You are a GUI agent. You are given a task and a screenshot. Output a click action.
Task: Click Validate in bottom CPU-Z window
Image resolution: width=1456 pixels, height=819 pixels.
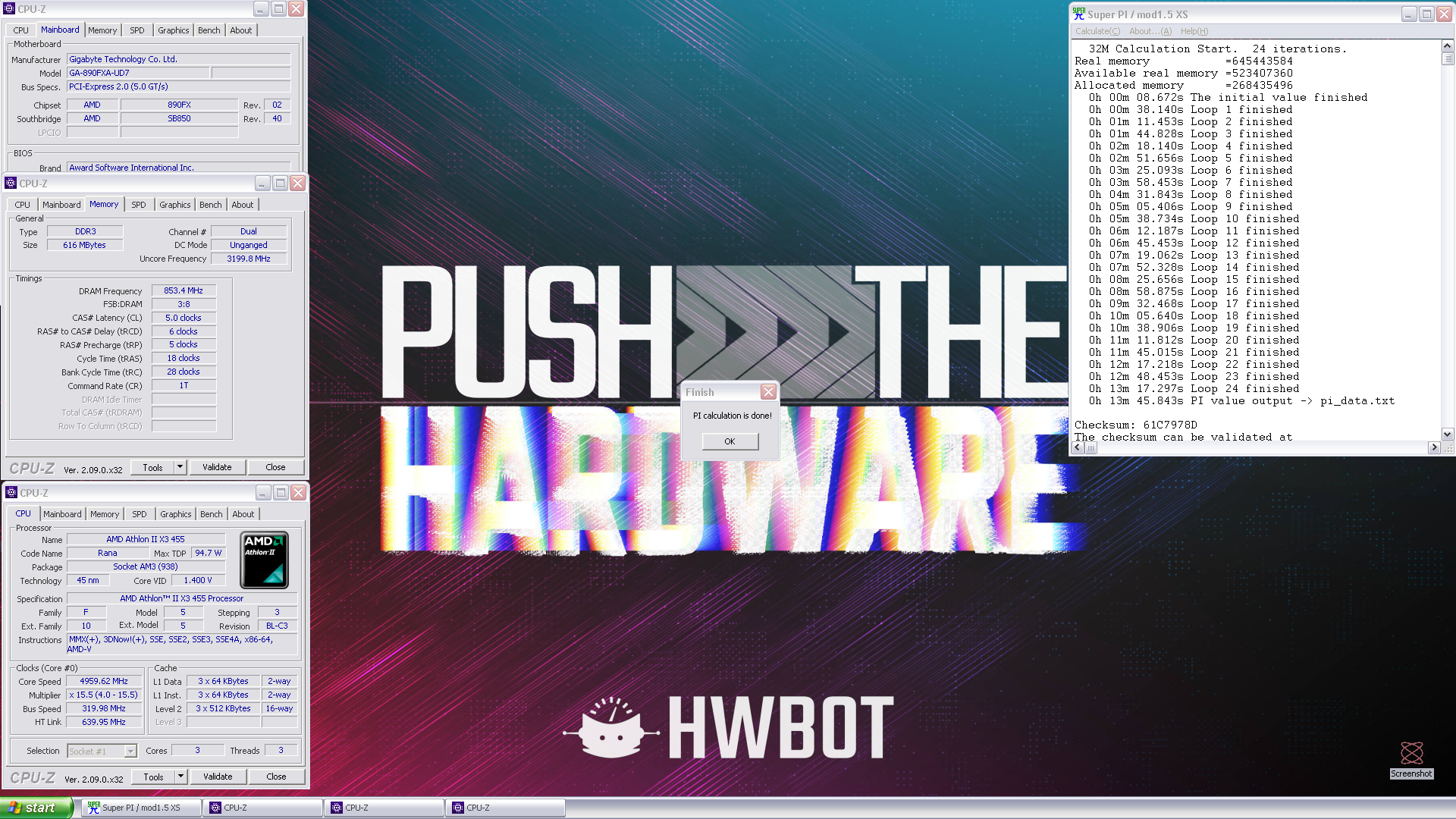click(x=218, y=777)
